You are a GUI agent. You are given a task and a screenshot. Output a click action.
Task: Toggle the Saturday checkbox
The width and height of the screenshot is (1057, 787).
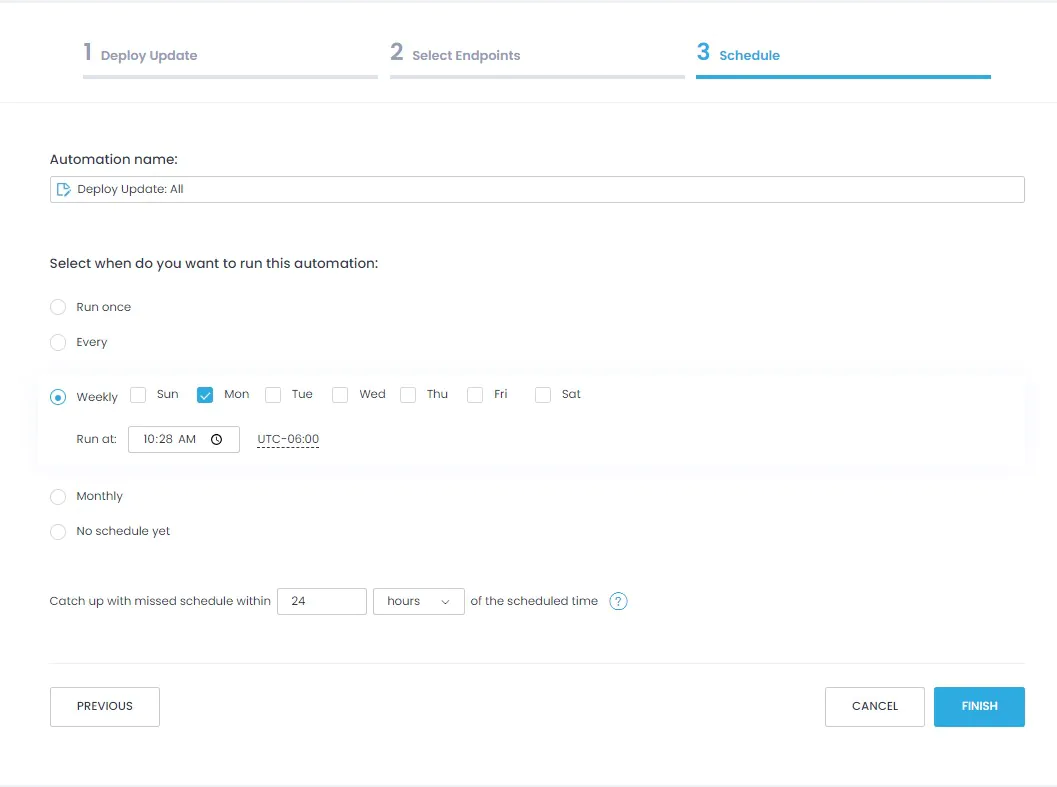542,394
